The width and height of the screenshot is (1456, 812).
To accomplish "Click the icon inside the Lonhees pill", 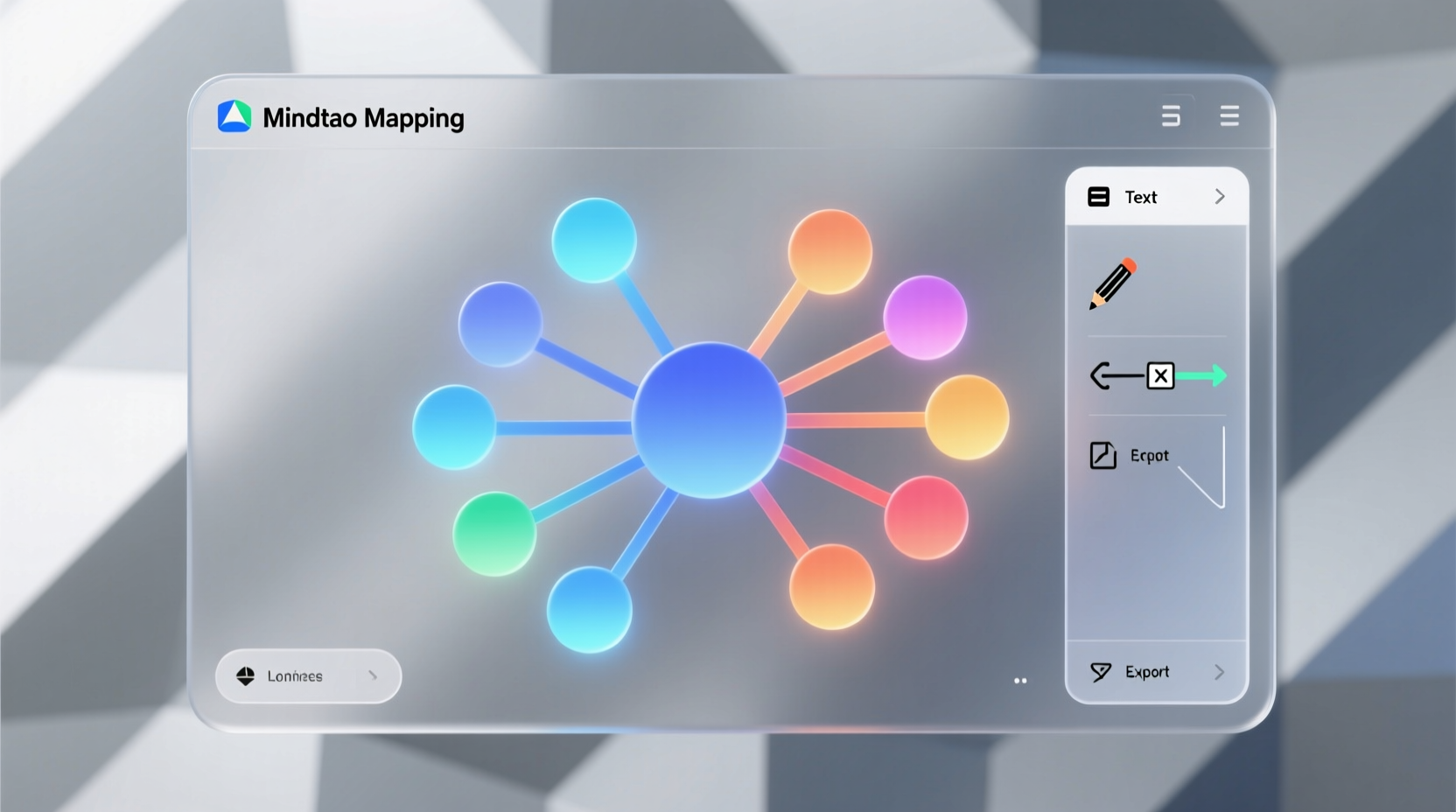I will click(246, 676).
